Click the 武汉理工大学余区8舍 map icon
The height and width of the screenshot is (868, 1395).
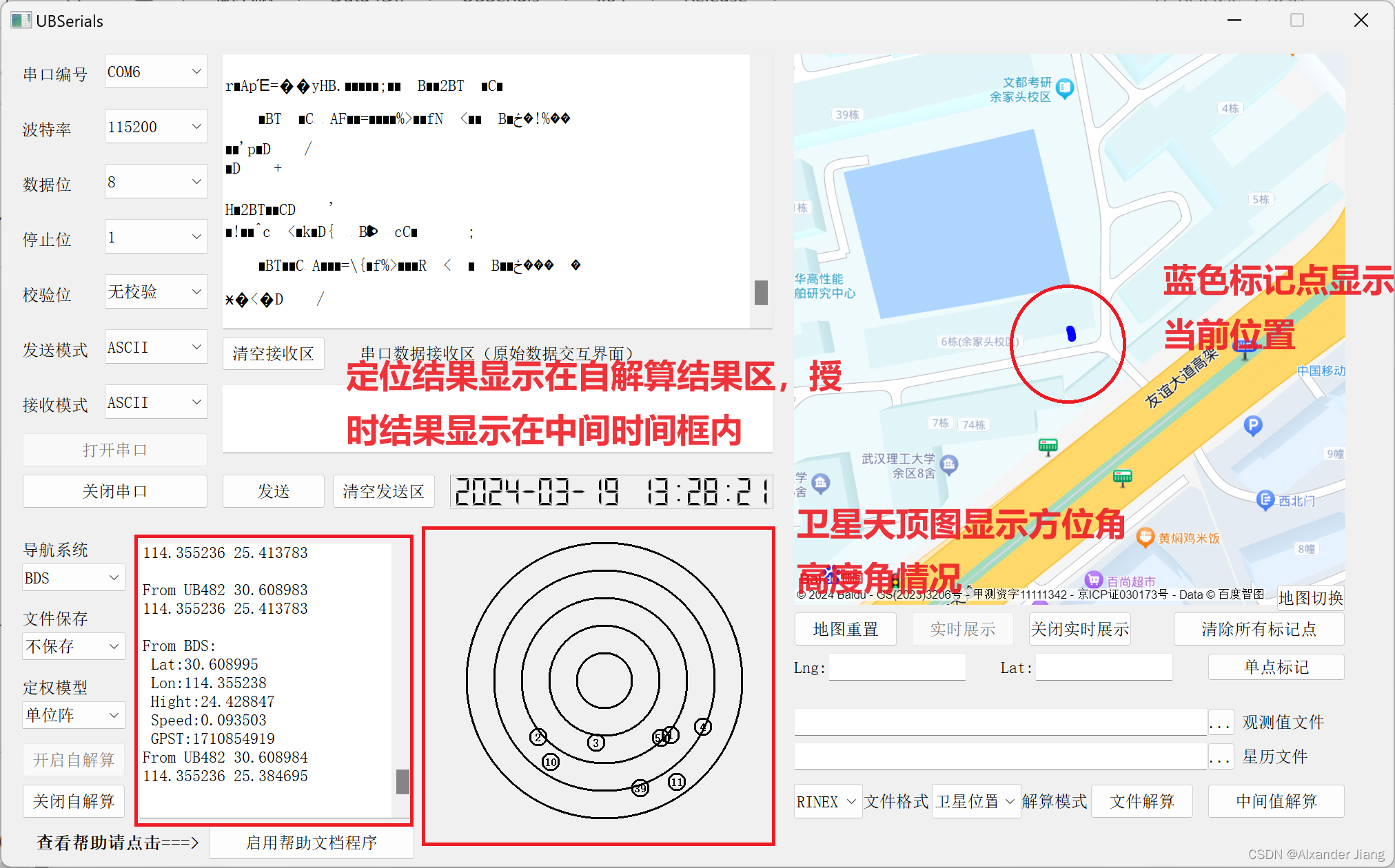(x=949, y=465)
